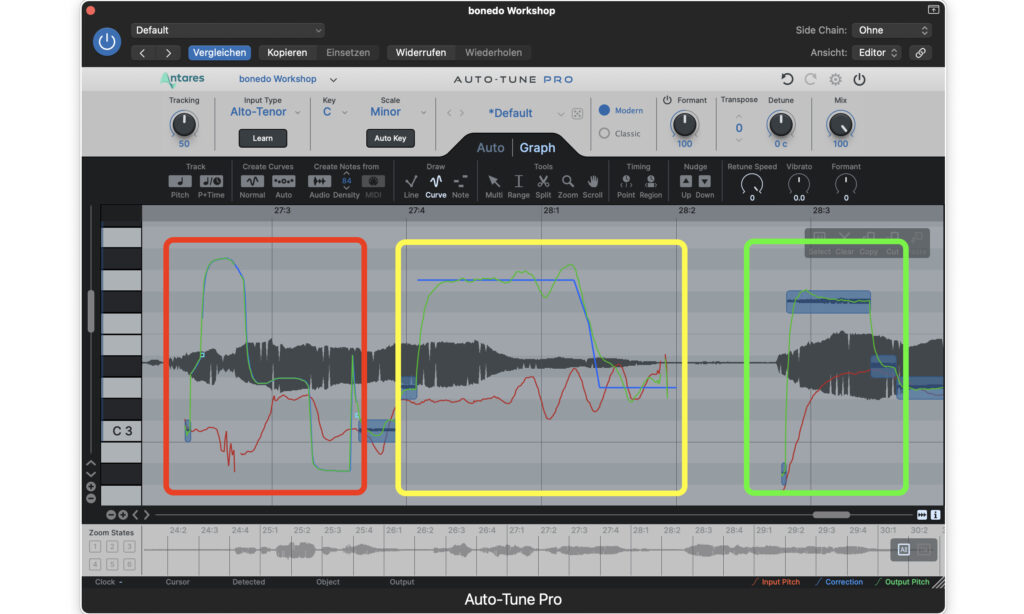This screenshot has width=1024, height=614.
Task: Select Classic mode radio button
Action: coord(604,133)
